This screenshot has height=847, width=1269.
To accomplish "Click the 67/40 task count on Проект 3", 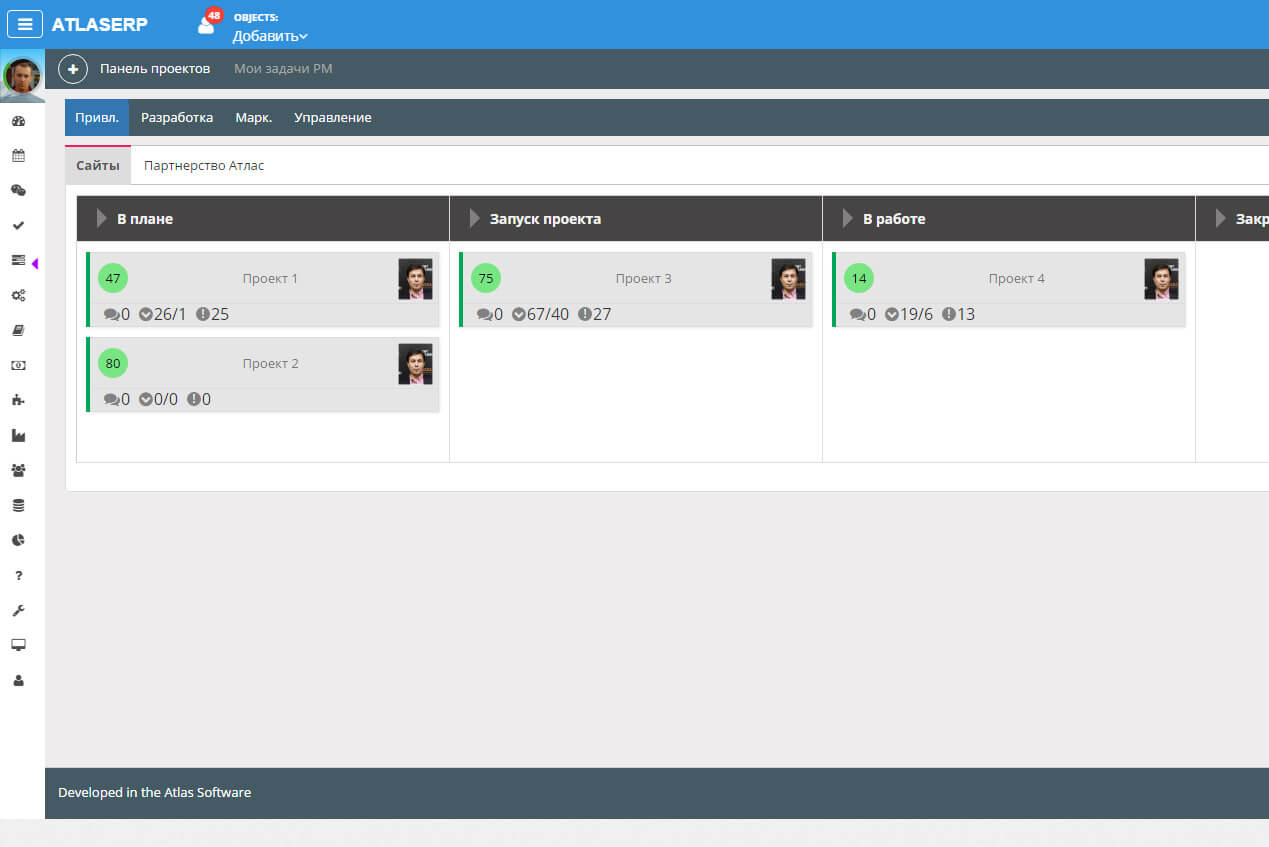I will point(548,314).
